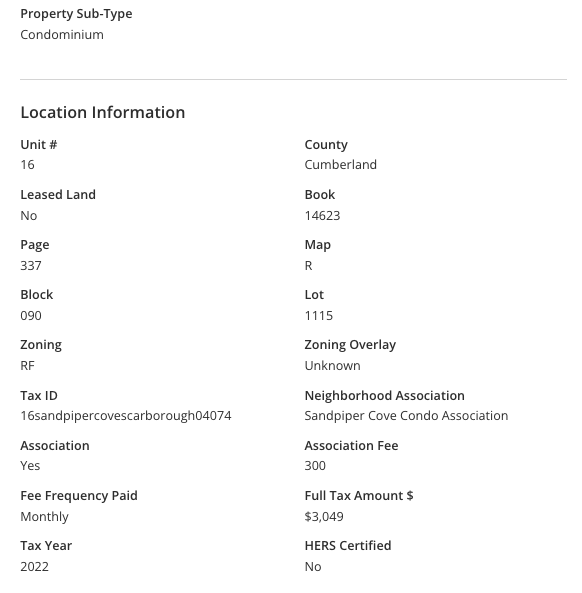Image resolution: width=582 pixels, height=593 pixels.
Task: Select the Association Fee value 300
Action: pyautogui.click(x=315, y=466)
